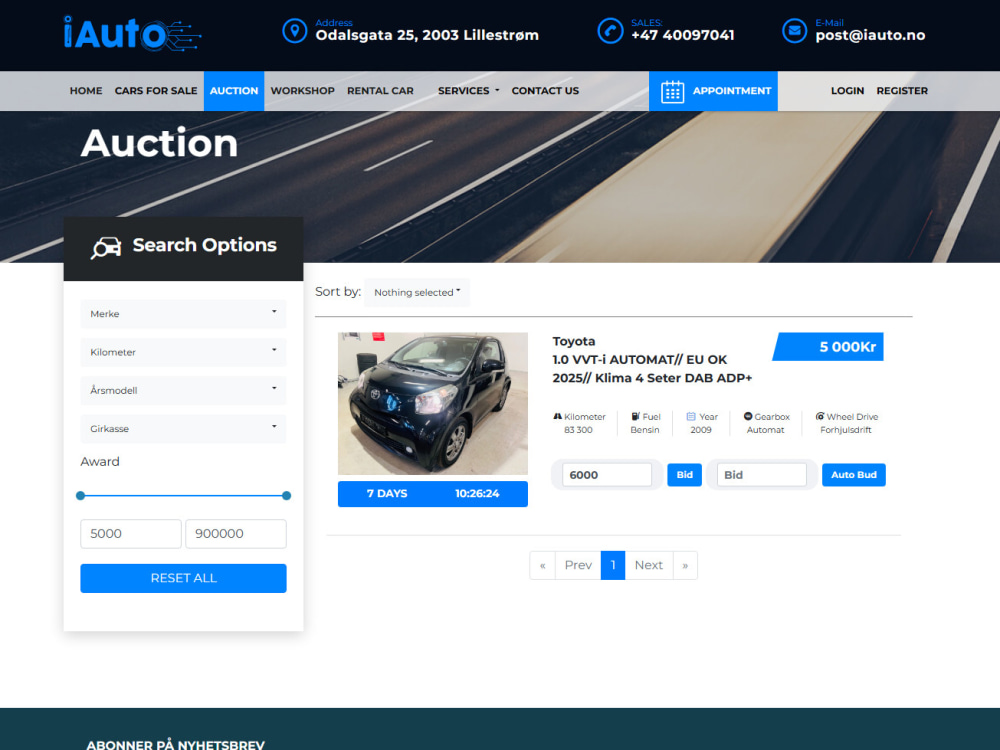
Task: Open the Rental Car page
Action: coord(380,91)
